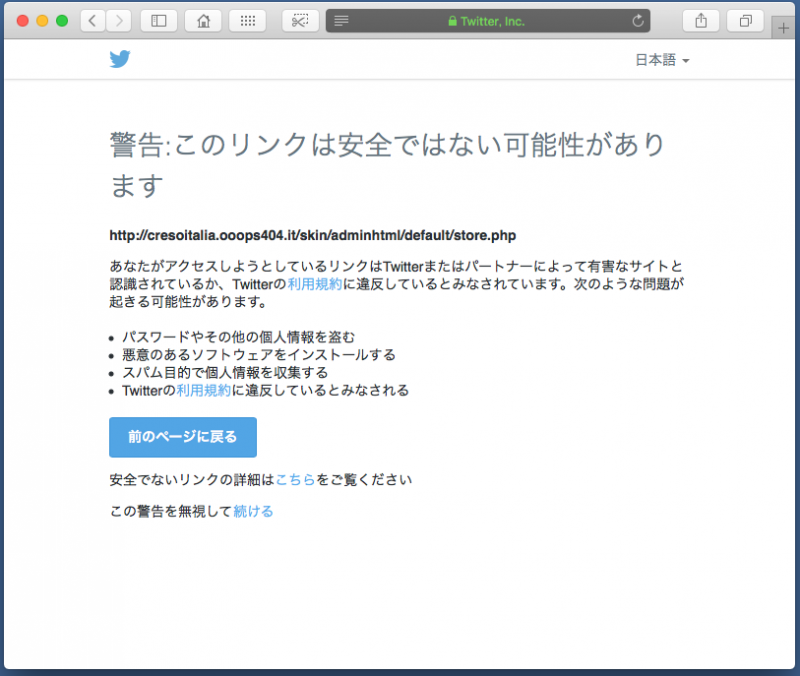Click the Twitter bird logo
Image resolution: width=800 pixels, height=676 pixels.
click(x=120, y=59)
